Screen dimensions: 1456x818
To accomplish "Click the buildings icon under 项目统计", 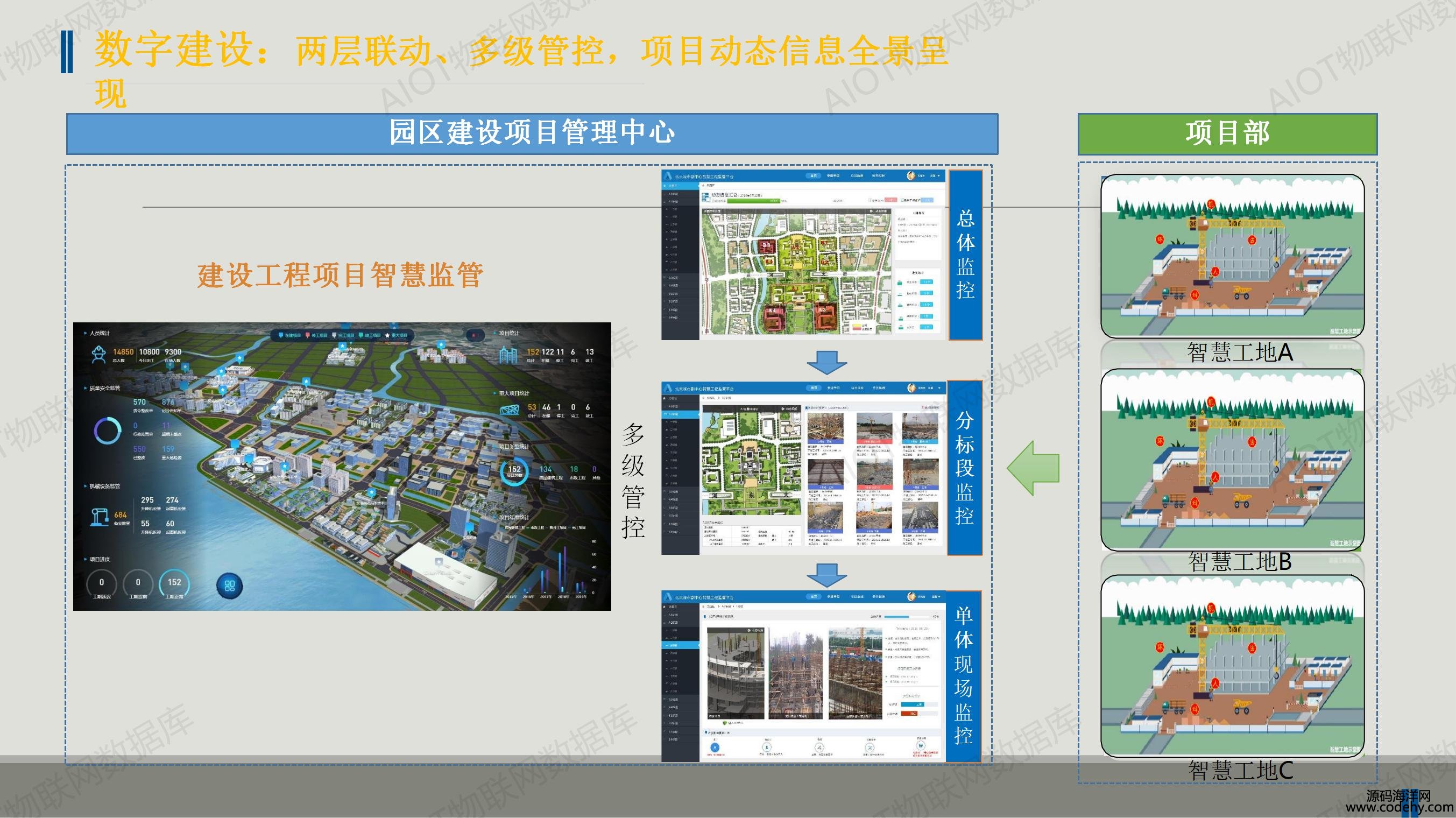I will click(x=508, y=355).
